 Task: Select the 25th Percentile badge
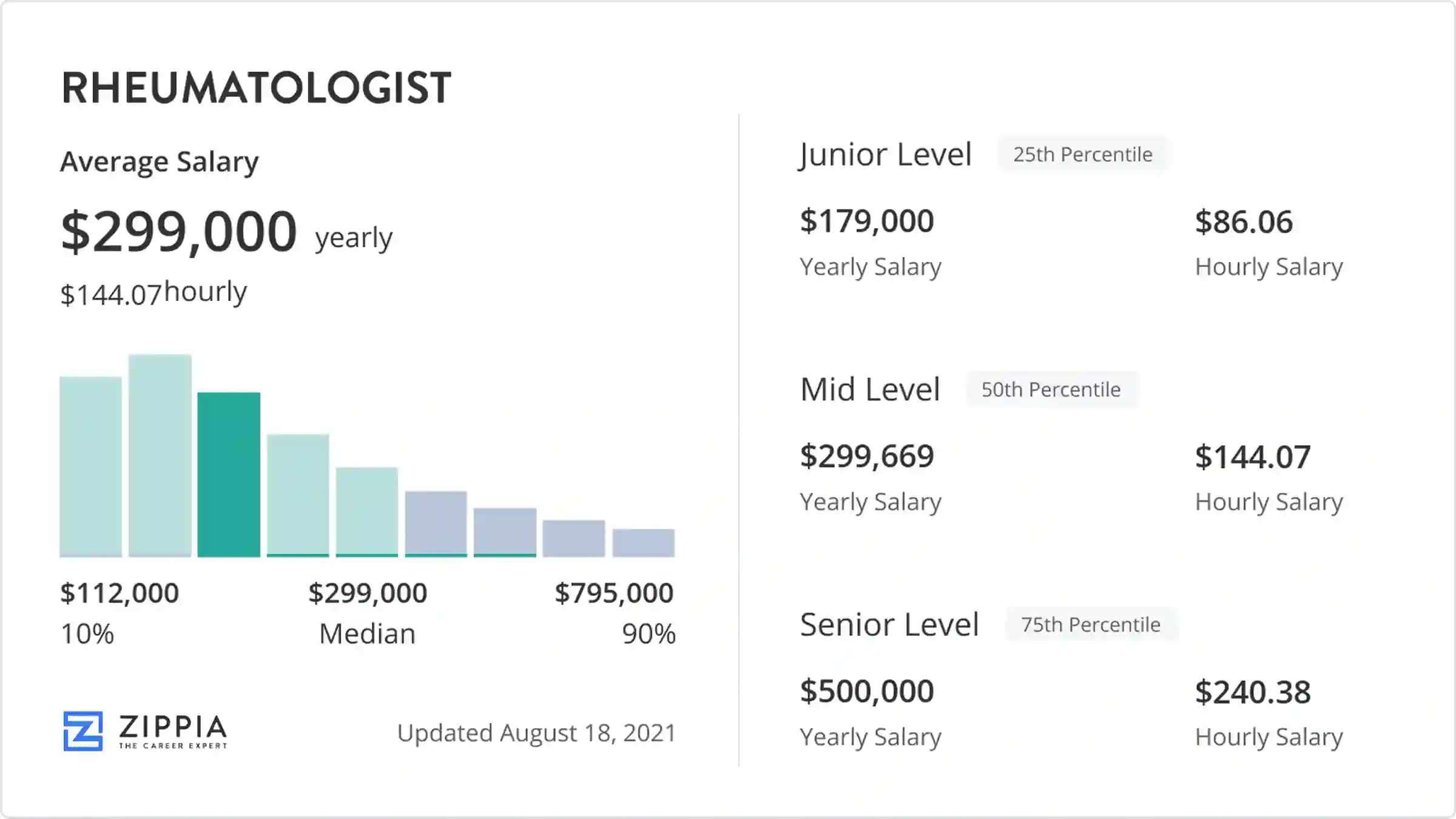(x=1083, y=155)
